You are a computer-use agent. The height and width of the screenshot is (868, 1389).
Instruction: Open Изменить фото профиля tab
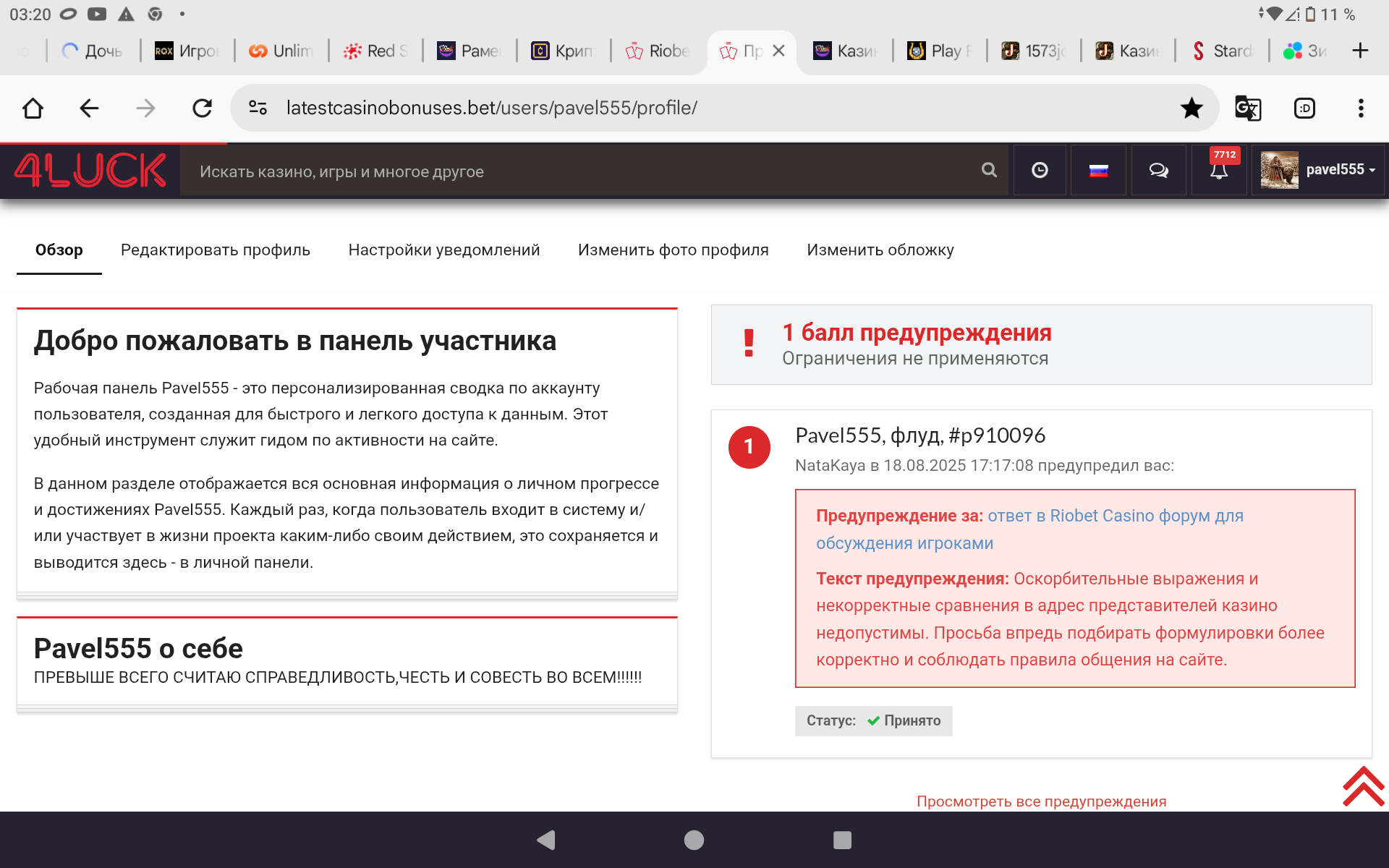[x=673, y=250]
